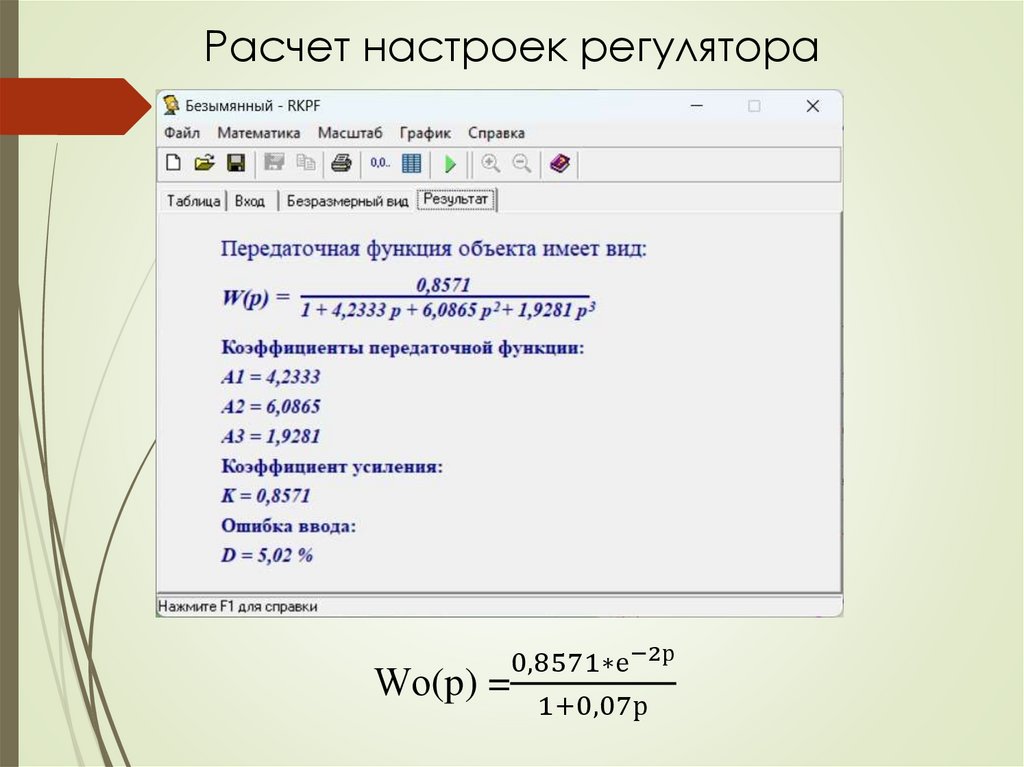1024x767 pixels.
Task: Click the A1 = 4,2333 value
Action: click(271, 377)
